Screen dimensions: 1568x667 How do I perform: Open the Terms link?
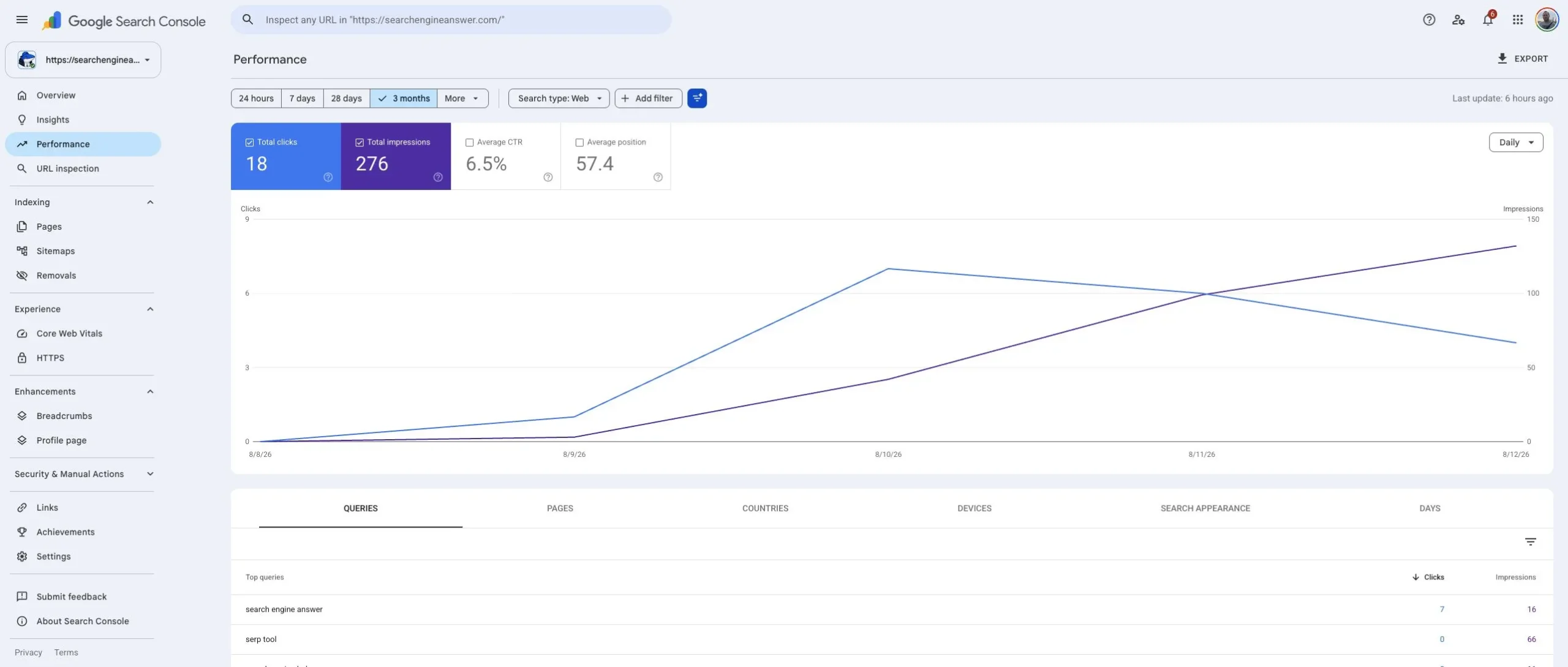pyautogui.click(x=66, y=653)
